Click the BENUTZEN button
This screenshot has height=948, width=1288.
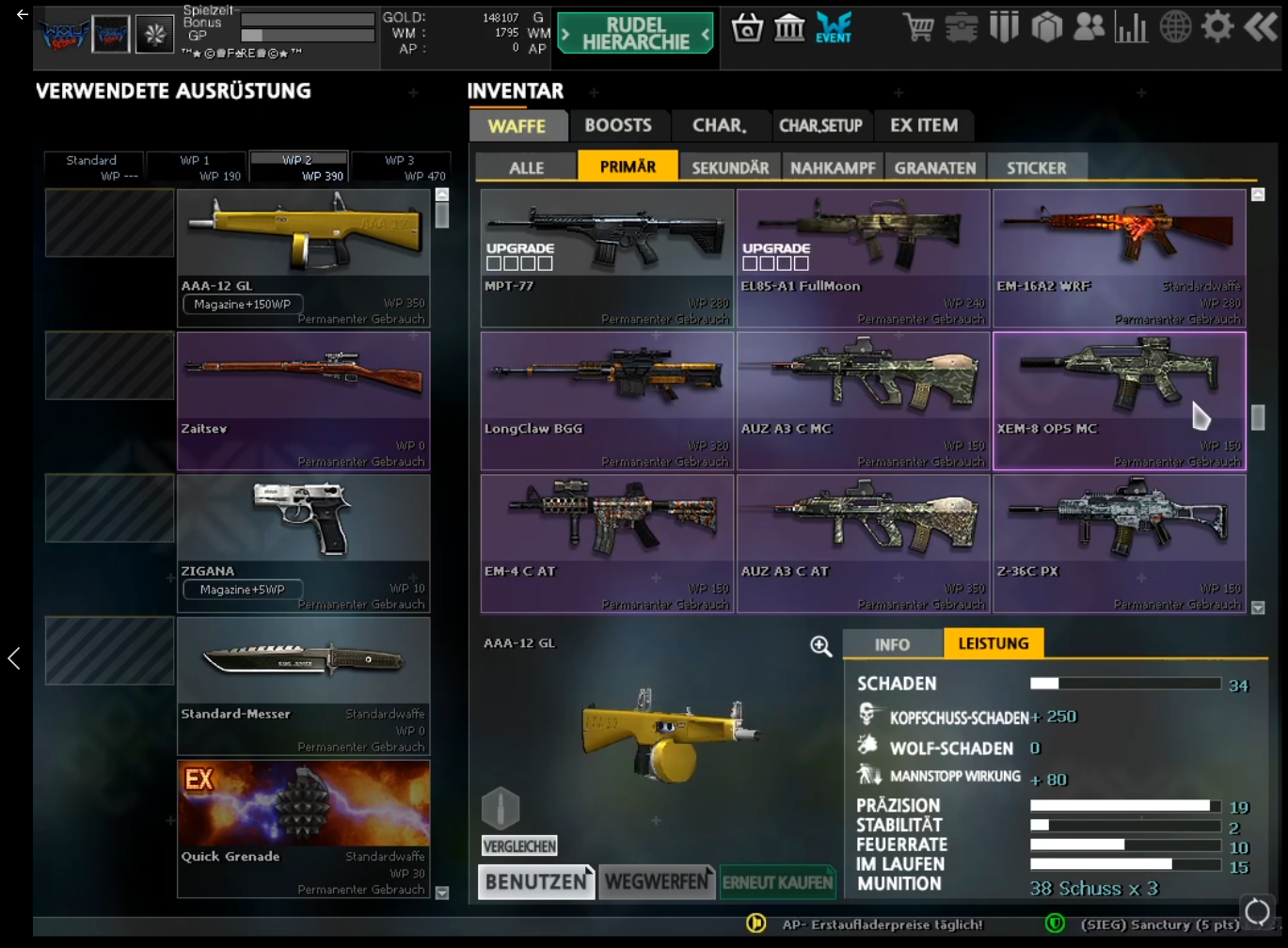coord(536,882)
